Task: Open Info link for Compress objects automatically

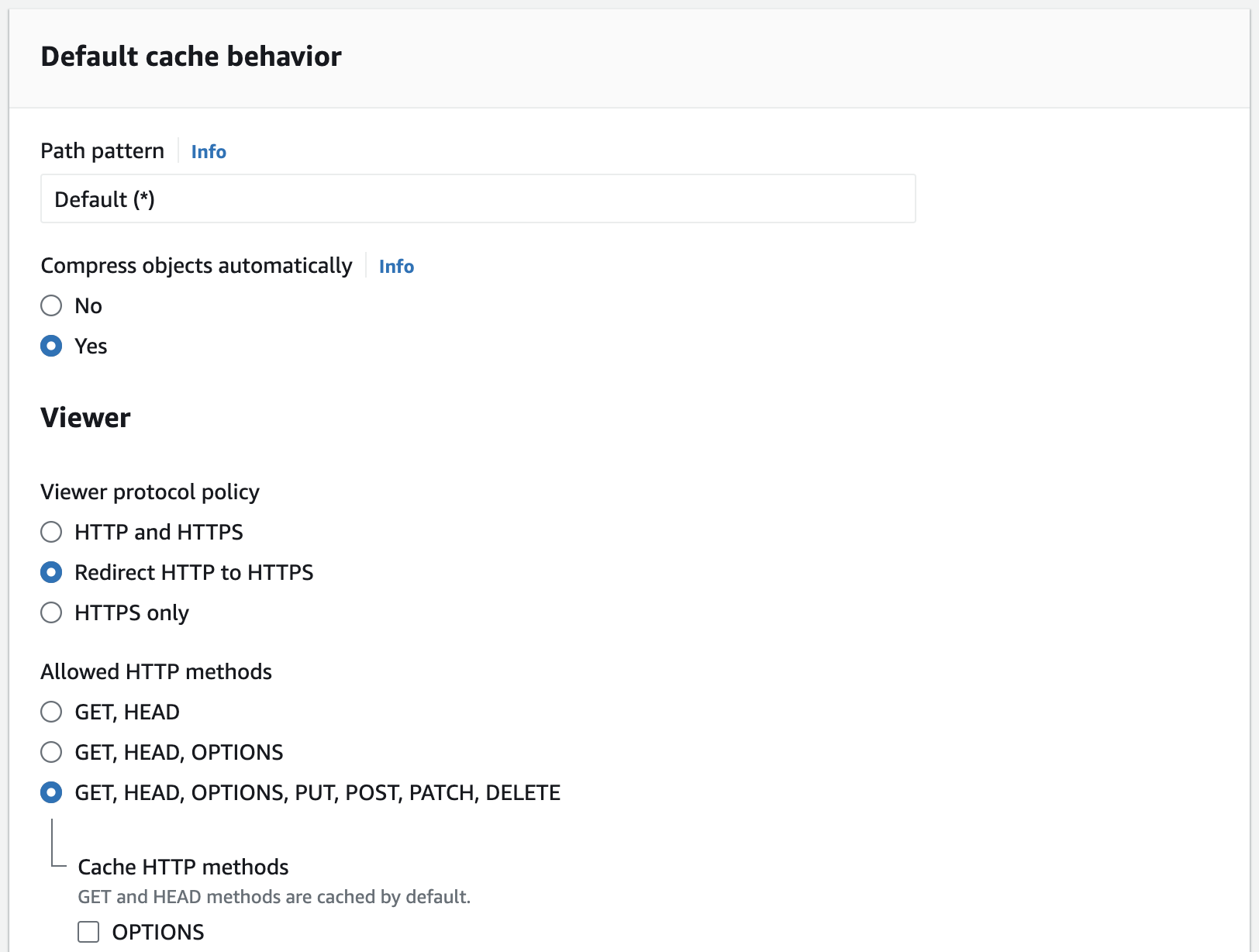Action: coord(396,266)
